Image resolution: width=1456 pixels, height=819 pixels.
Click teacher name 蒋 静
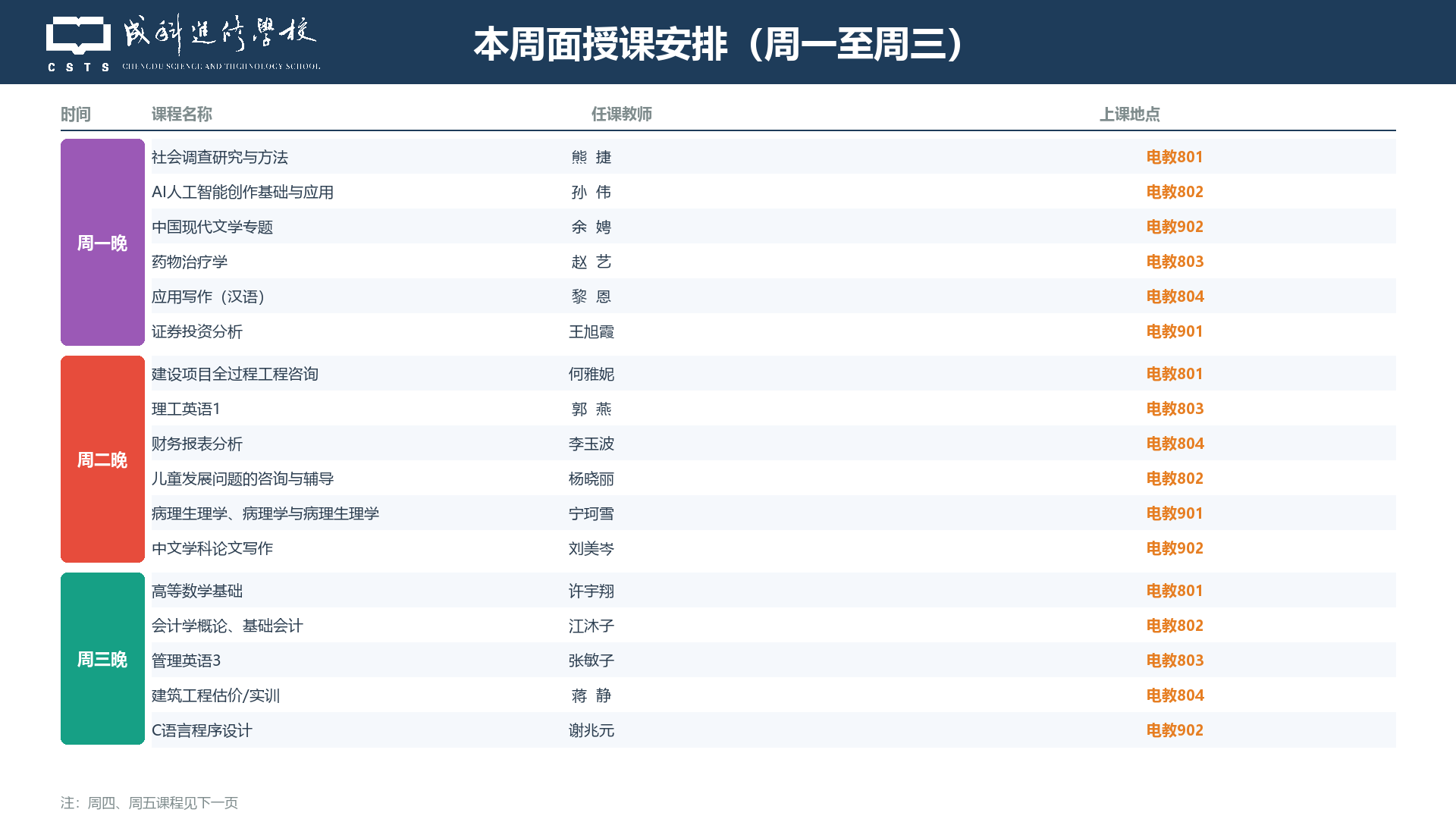591,695
